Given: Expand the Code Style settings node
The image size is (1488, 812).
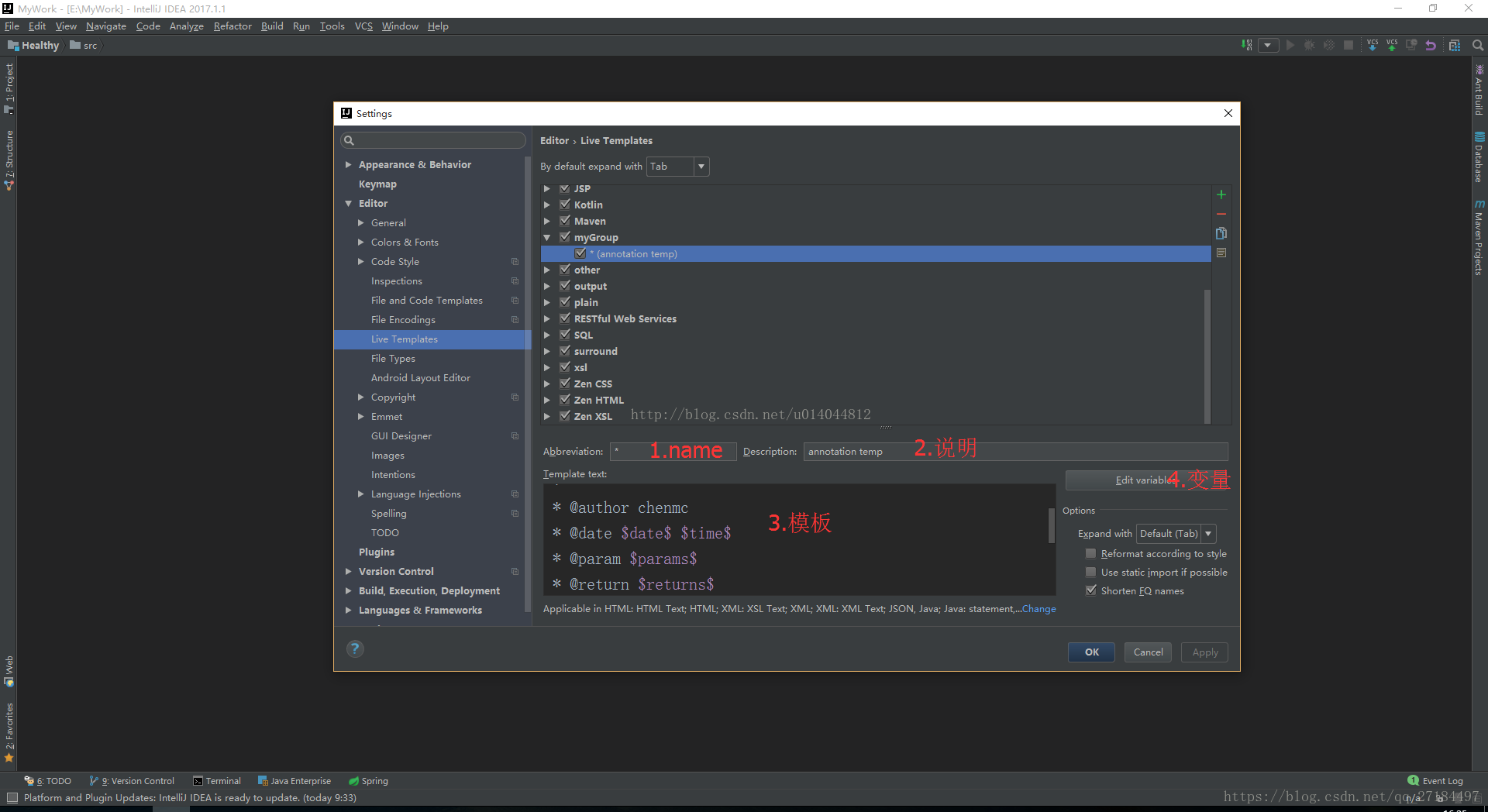Looking at the screenshot, I should [x=361, y=262].
